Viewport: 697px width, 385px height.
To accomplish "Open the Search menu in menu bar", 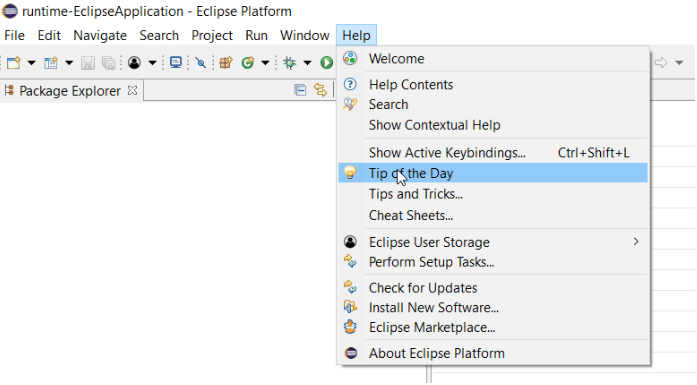I will (x=159, y=36).
